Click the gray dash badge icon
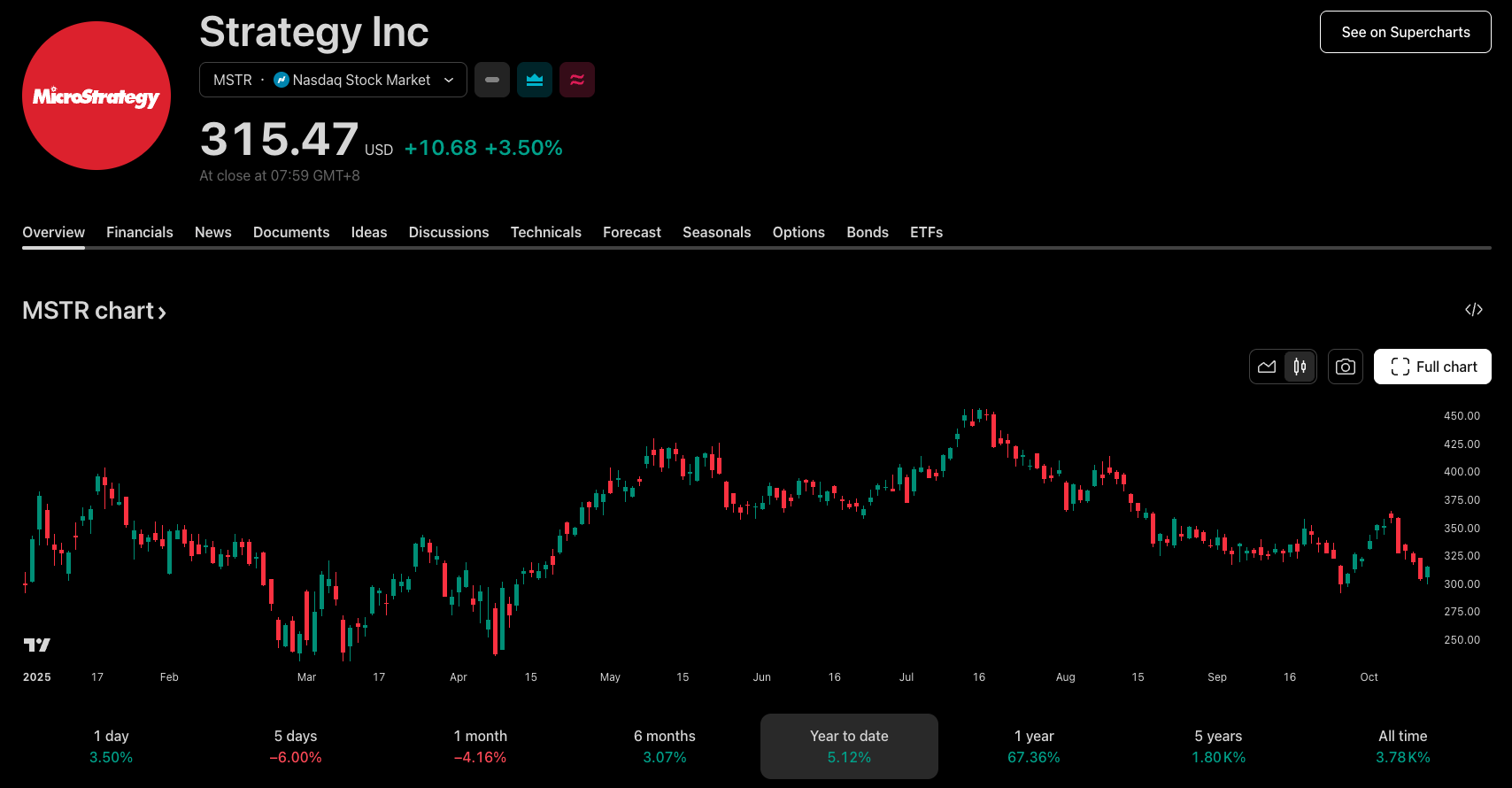1512x788 pixels. (492, 80)
